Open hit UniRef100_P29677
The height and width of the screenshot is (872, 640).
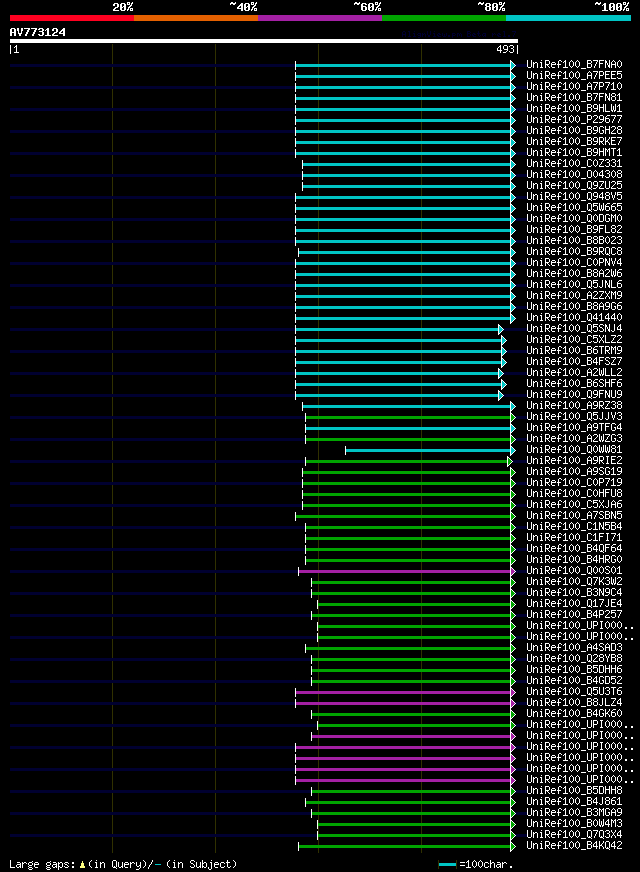(574, 120)
